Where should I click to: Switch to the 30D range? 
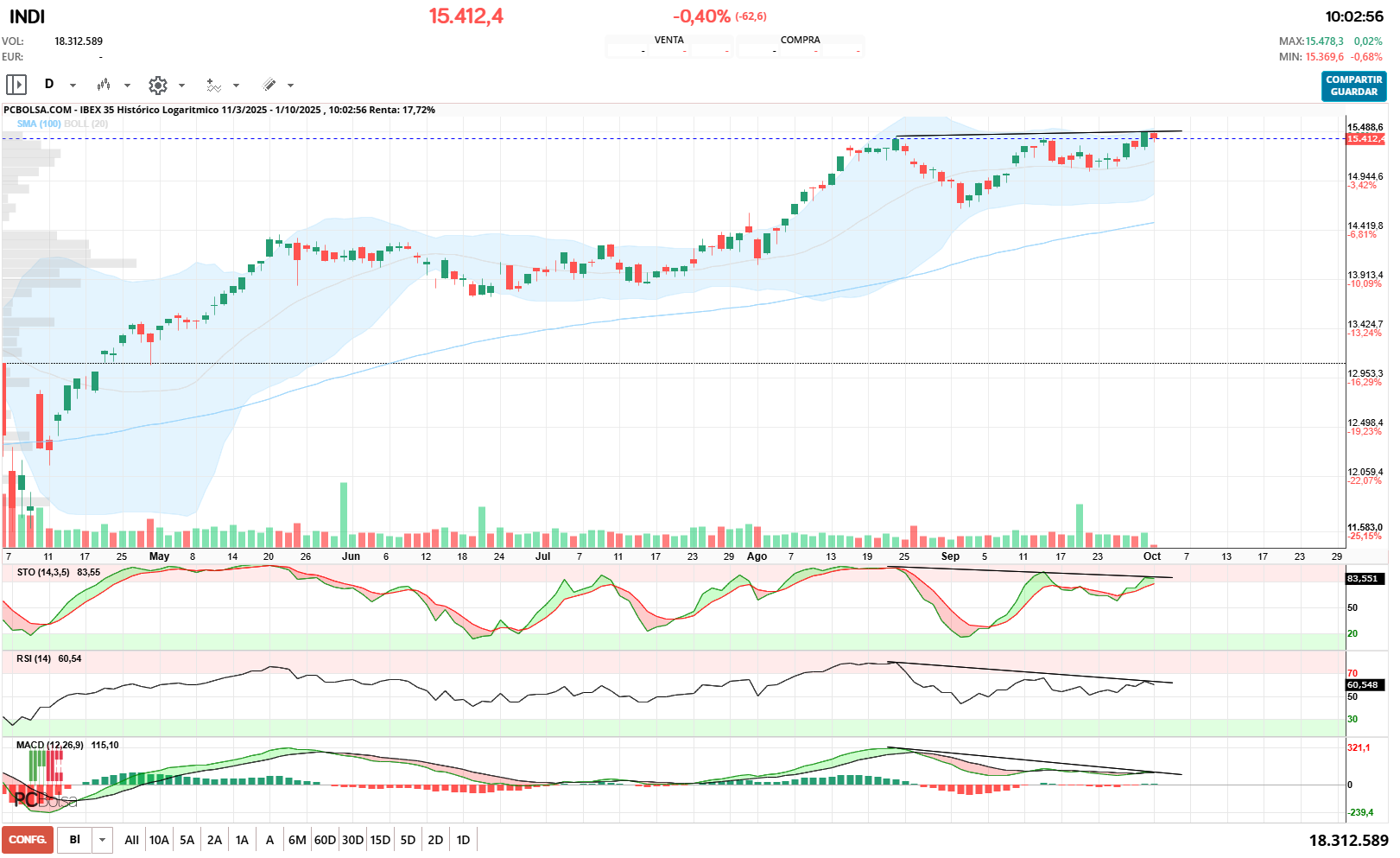coord(352,840)
